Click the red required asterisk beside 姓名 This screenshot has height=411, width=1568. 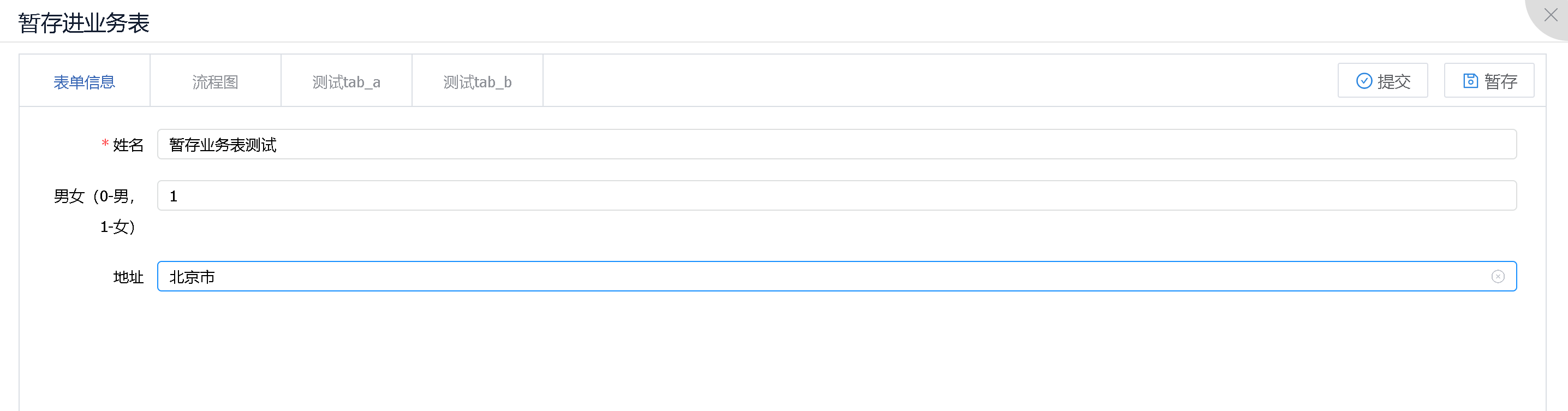[x=105, y=144]
